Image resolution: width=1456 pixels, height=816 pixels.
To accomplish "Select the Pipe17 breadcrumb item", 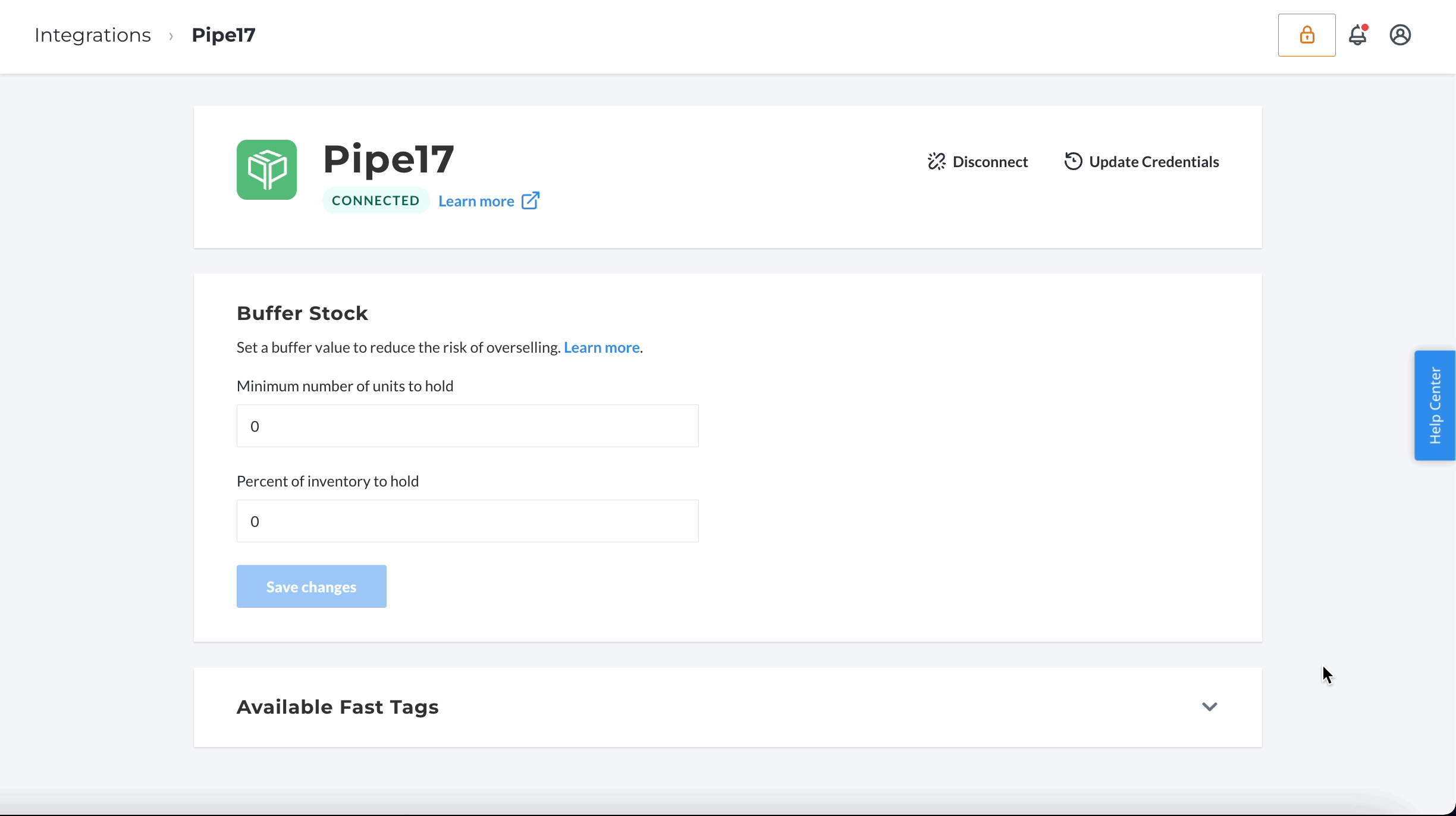I will click(x=224, y=35).
